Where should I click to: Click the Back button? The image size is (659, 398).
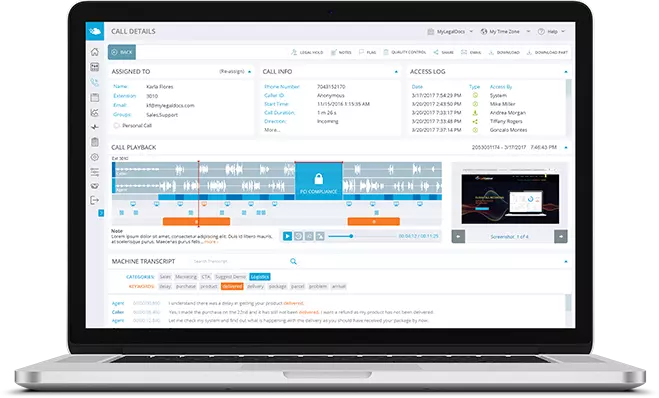[x=122, y=52]
